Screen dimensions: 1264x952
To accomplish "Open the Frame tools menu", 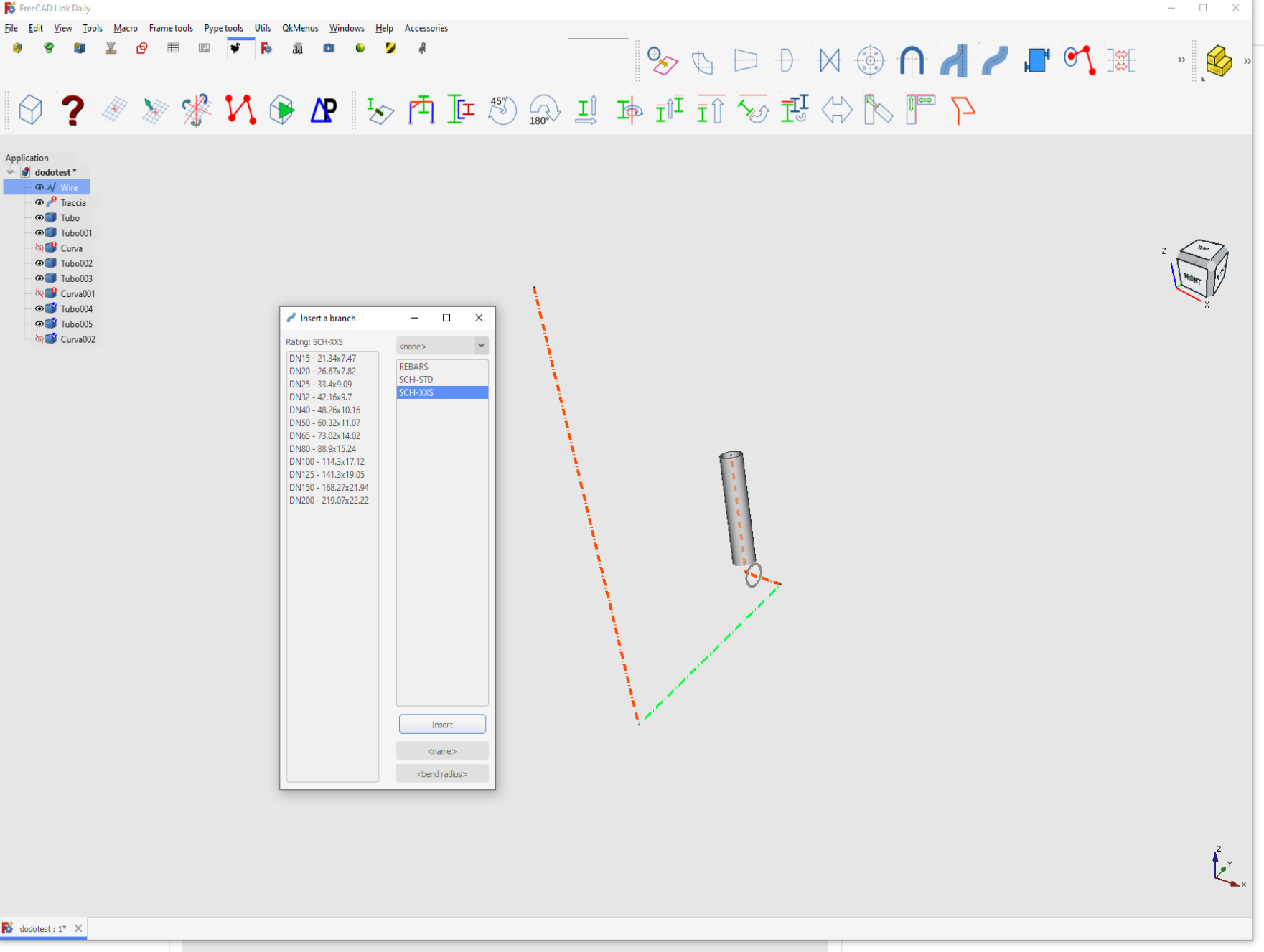I will pos(171,28).
